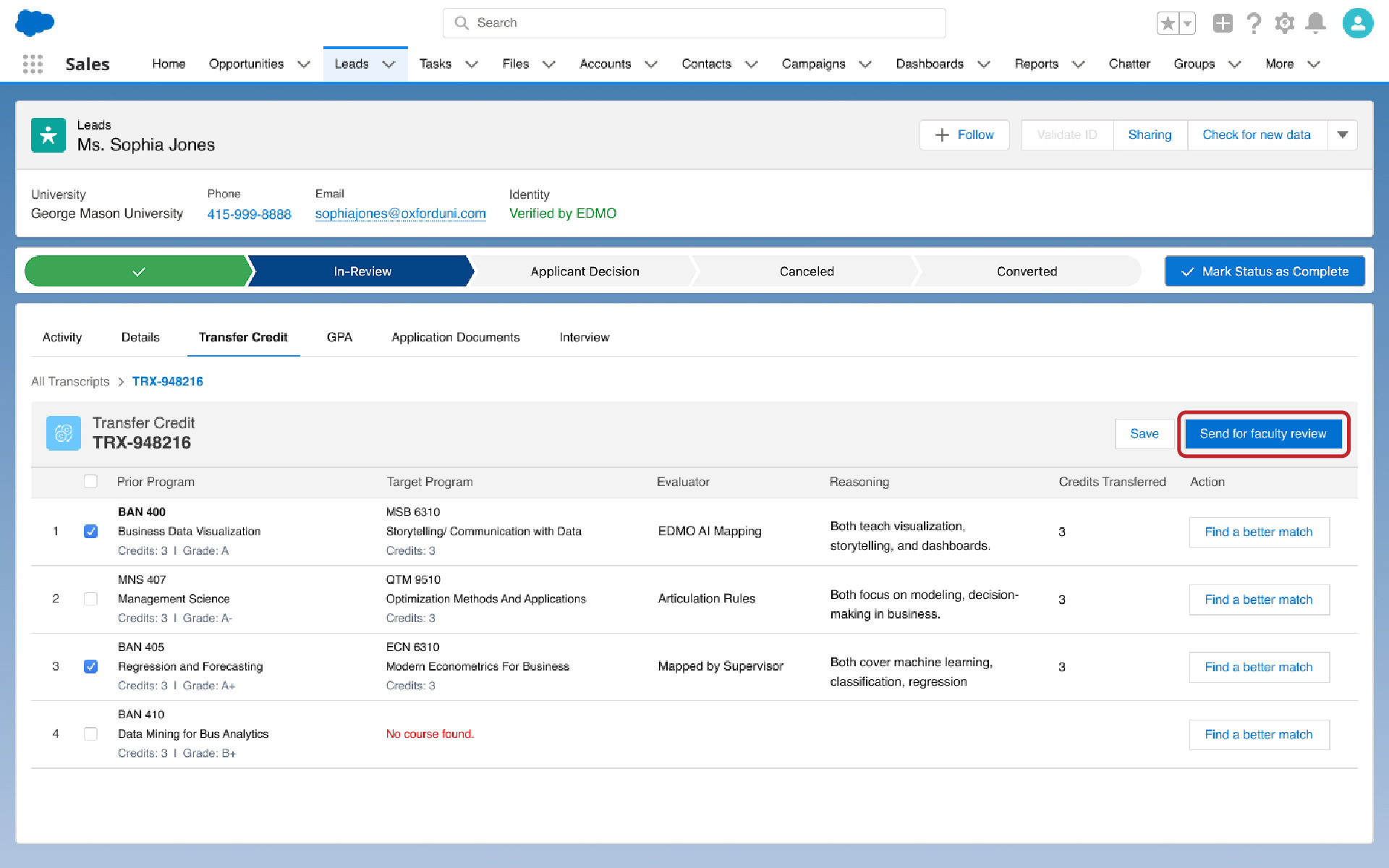The image size is (1389, 868).
Task: Check the BAN 410 row checkbox
Action: pos(90,734)
